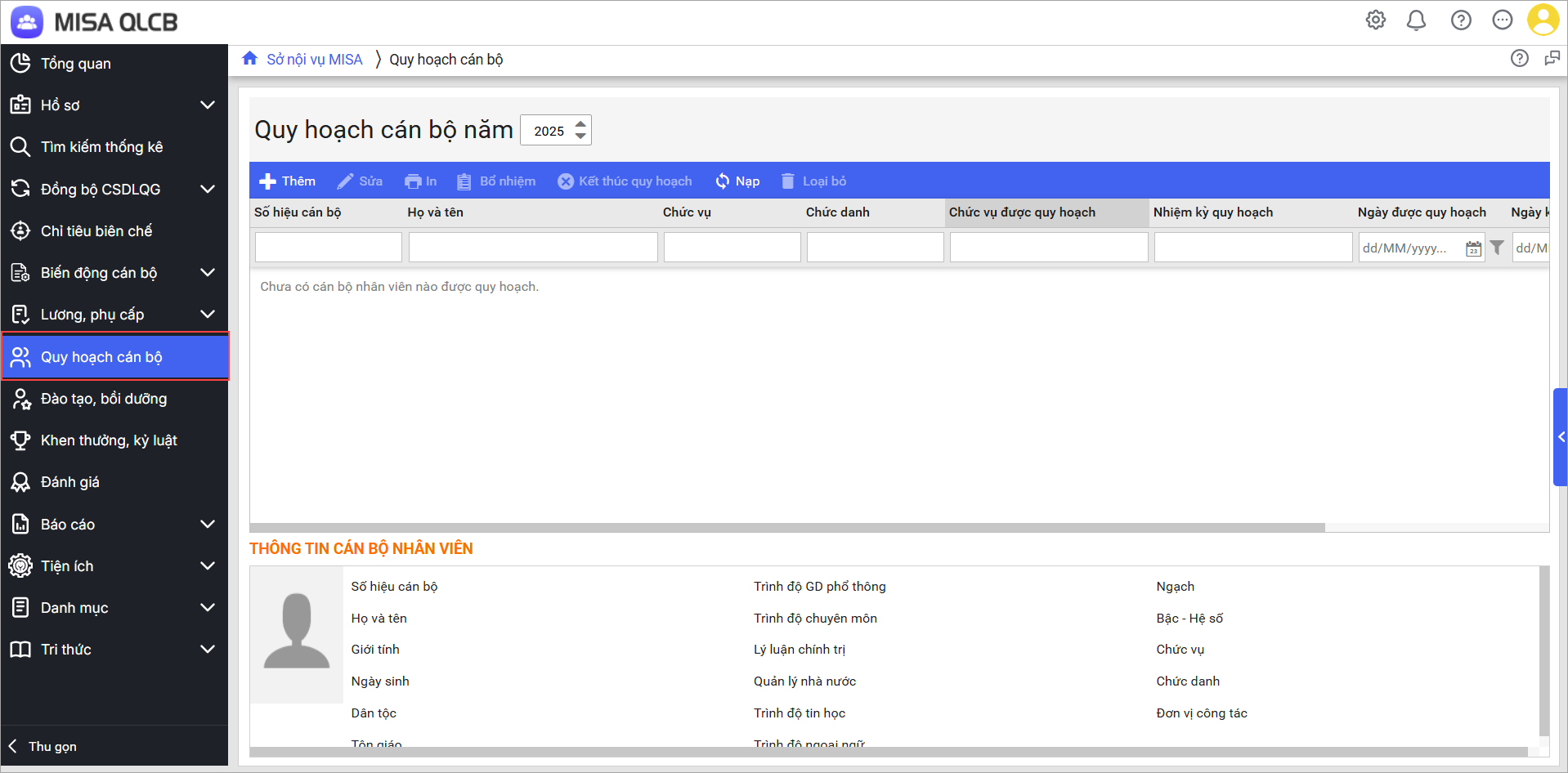Click the filter funnel icon for date column
The height and width of the screenshot is (773, 1568).
click(1497, 248)
